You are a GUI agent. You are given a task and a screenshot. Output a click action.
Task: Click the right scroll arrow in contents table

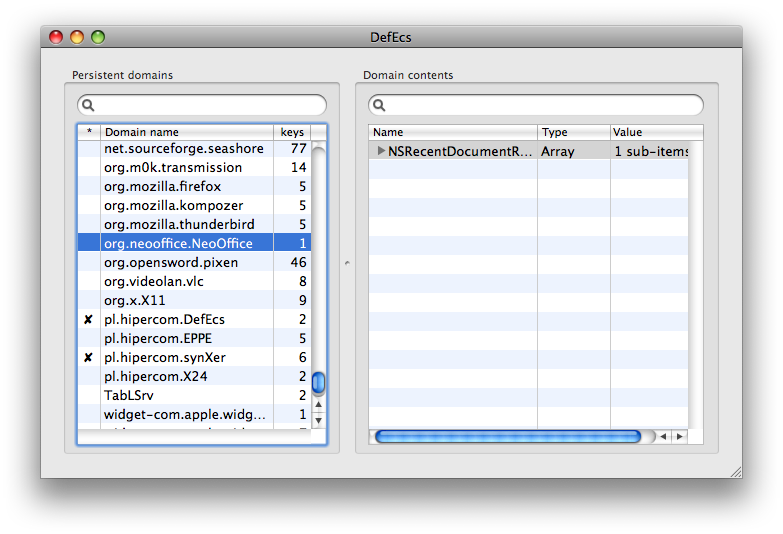(x=680, y=437)
